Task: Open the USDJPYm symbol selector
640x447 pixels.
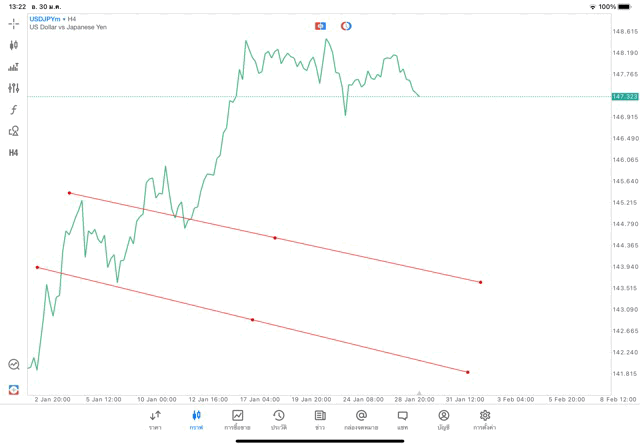Action: (43, 19)
